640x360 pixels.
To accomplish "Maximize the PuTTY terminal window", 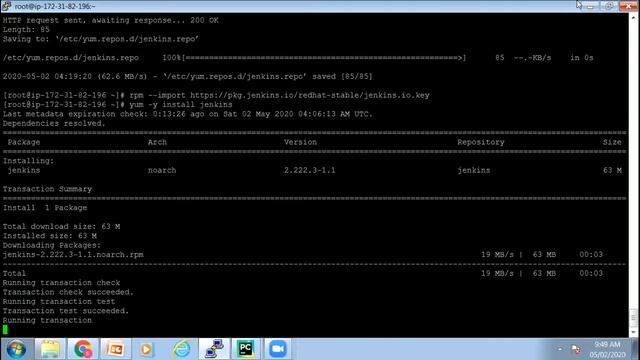I will tap(609, 6).
